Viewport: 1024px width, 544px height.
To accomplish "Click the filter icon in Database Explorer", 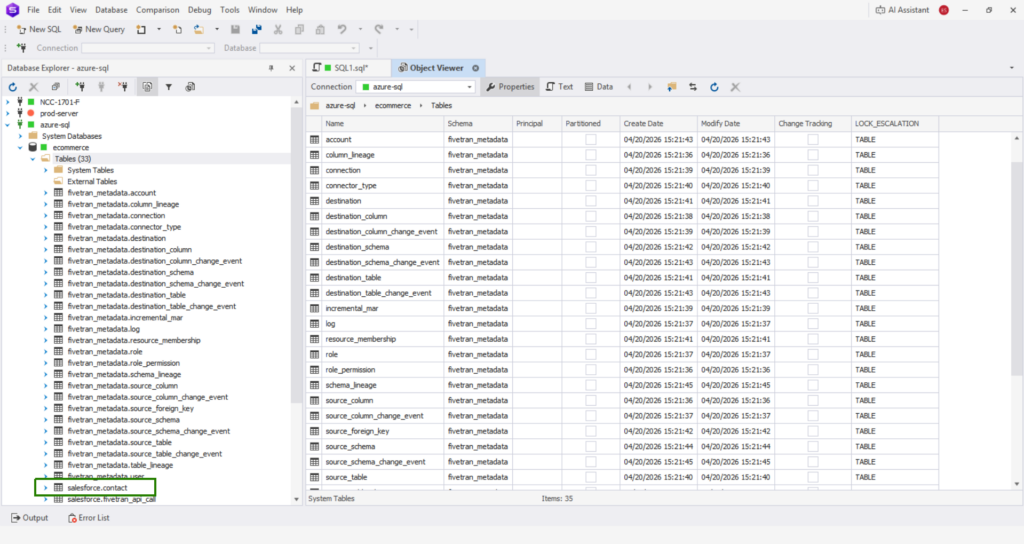I will point(169,87).
